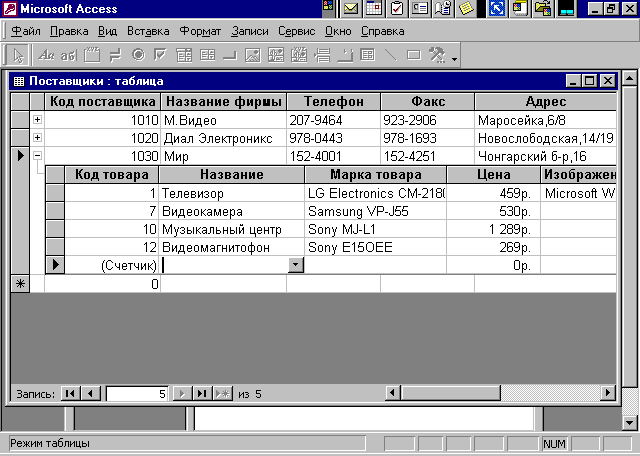Image resolution: width=640 pixels, height=456 pixels.
Task: Click record number field showing 5
Action: pos(137,394)
